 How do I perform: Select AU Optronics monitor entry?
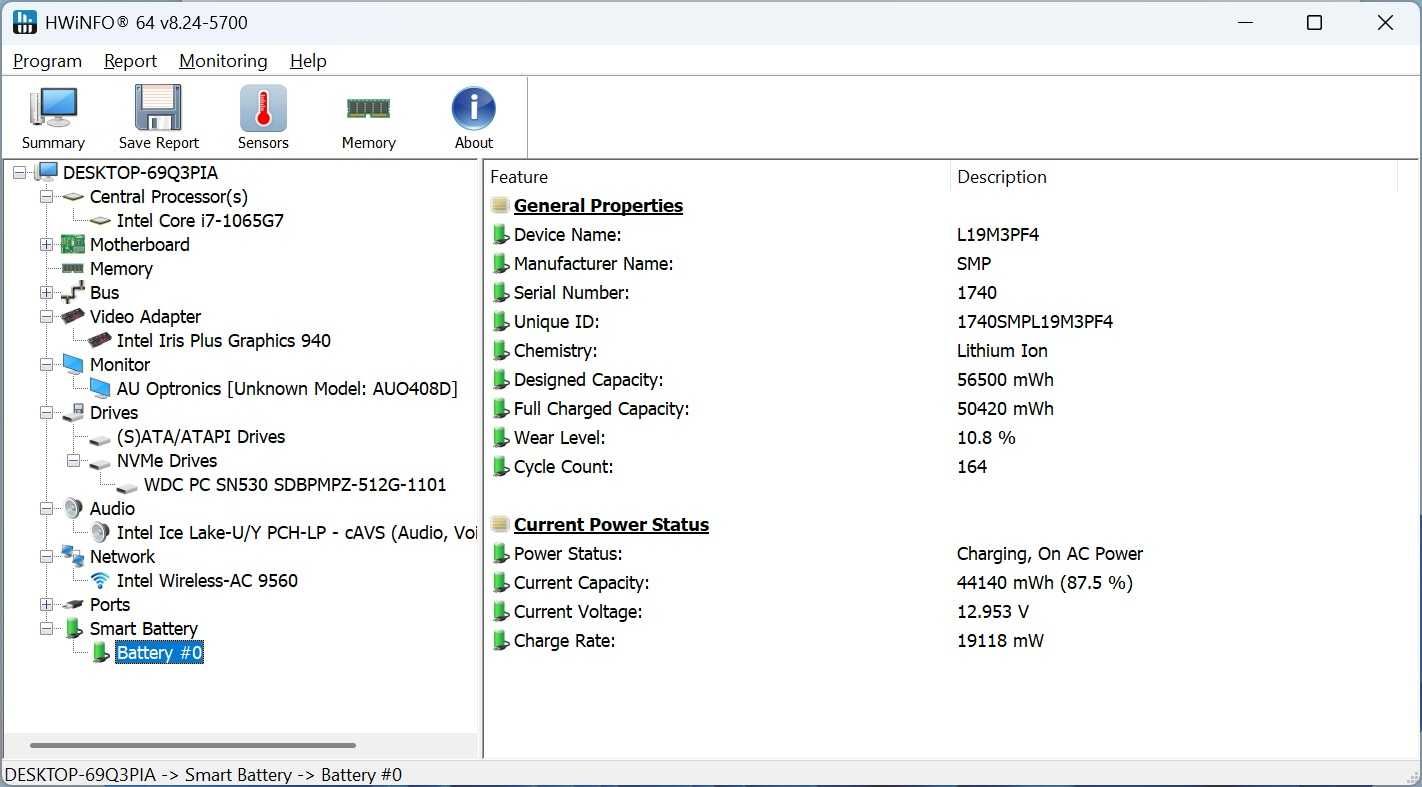(287, 389)
